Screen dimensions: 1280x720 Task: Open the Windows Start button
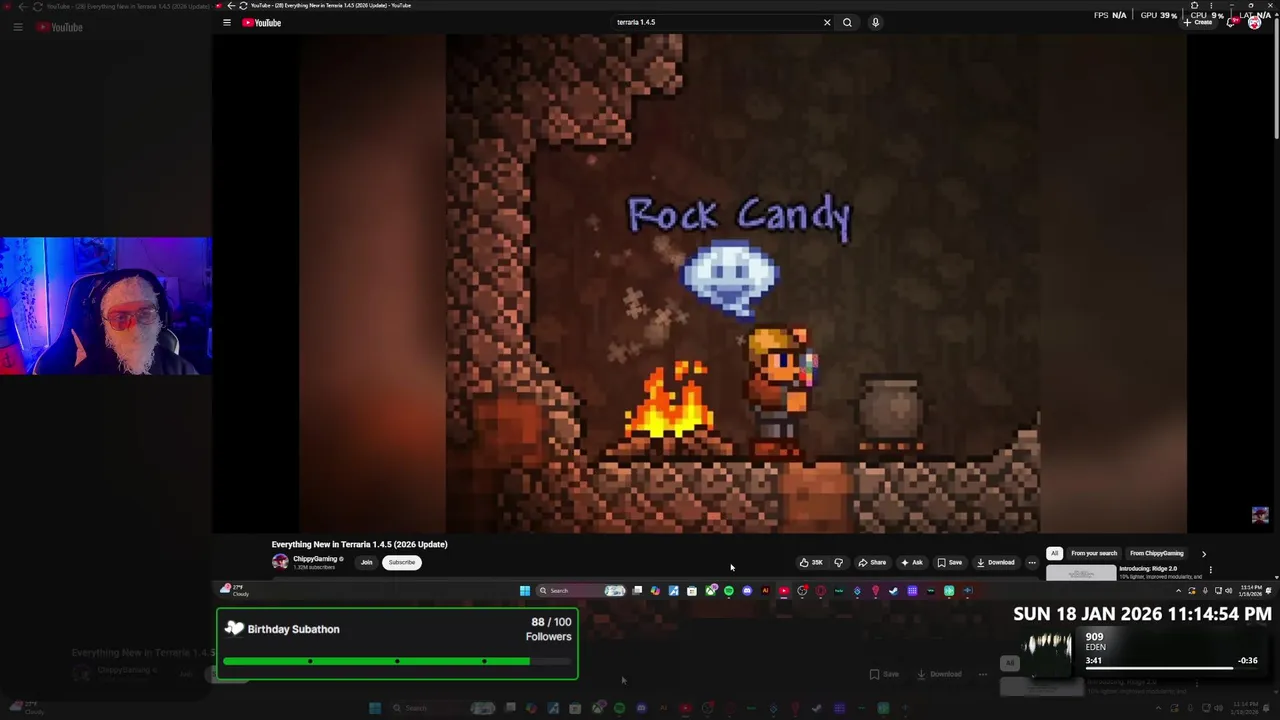(525, 591)
